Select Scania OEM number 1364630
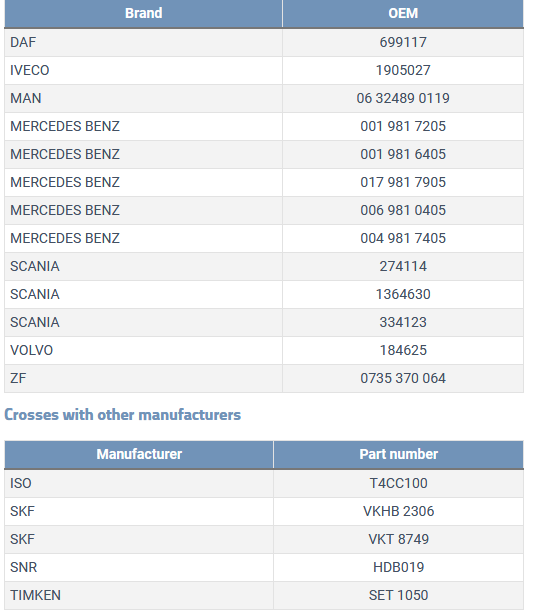 [403, 294]
